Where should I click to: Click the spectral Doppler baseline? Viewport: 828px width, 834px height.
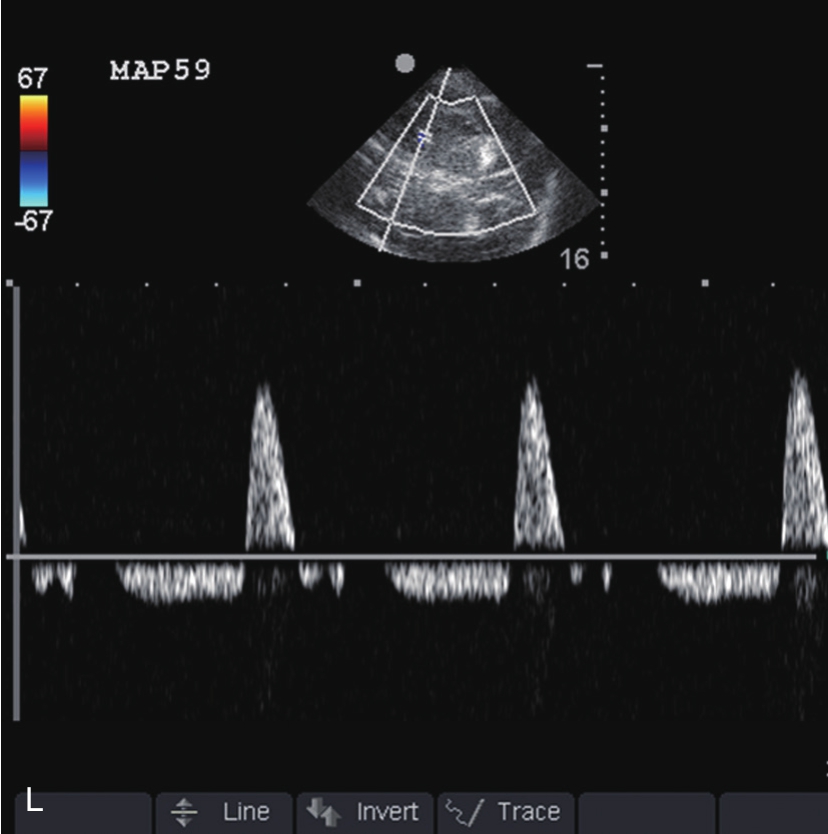pyautogui.click(x=411, y=556)
